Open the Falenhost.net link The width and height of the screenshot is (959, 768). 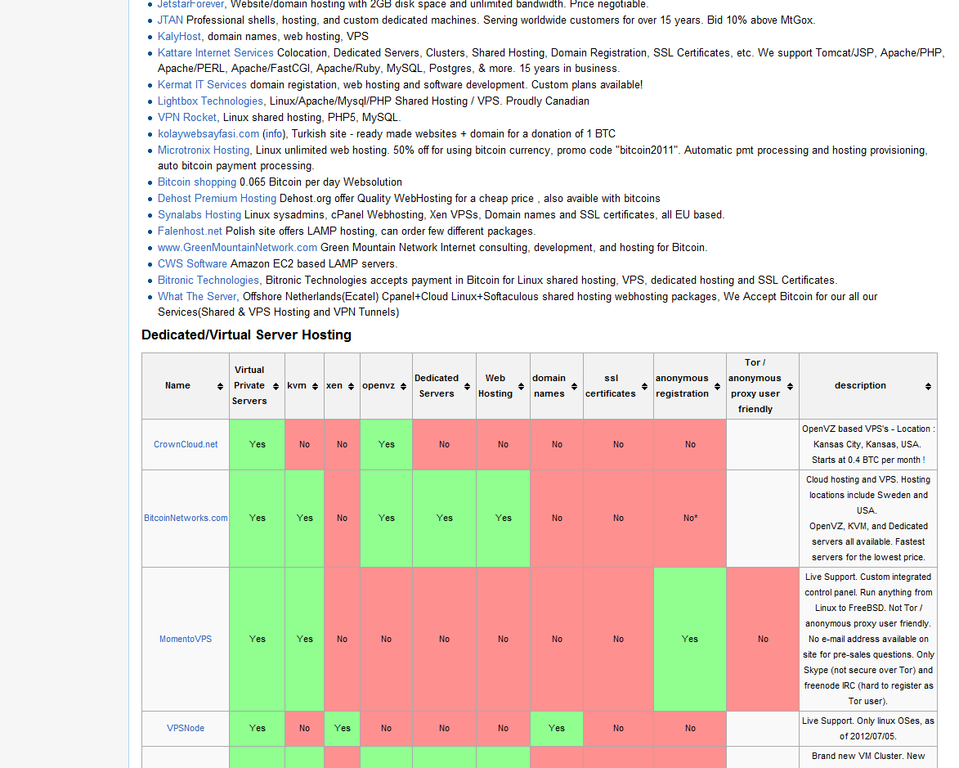(x=190, y=231)
